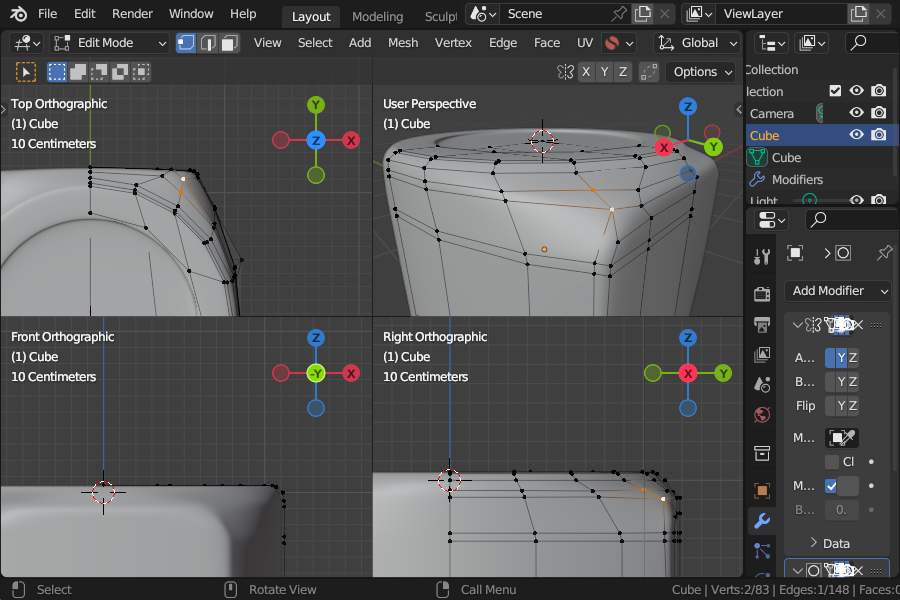Open the Tool properties tab icon
Image resolution: width=900 pixels, height=600 pixels.
(x=762, y=257)
